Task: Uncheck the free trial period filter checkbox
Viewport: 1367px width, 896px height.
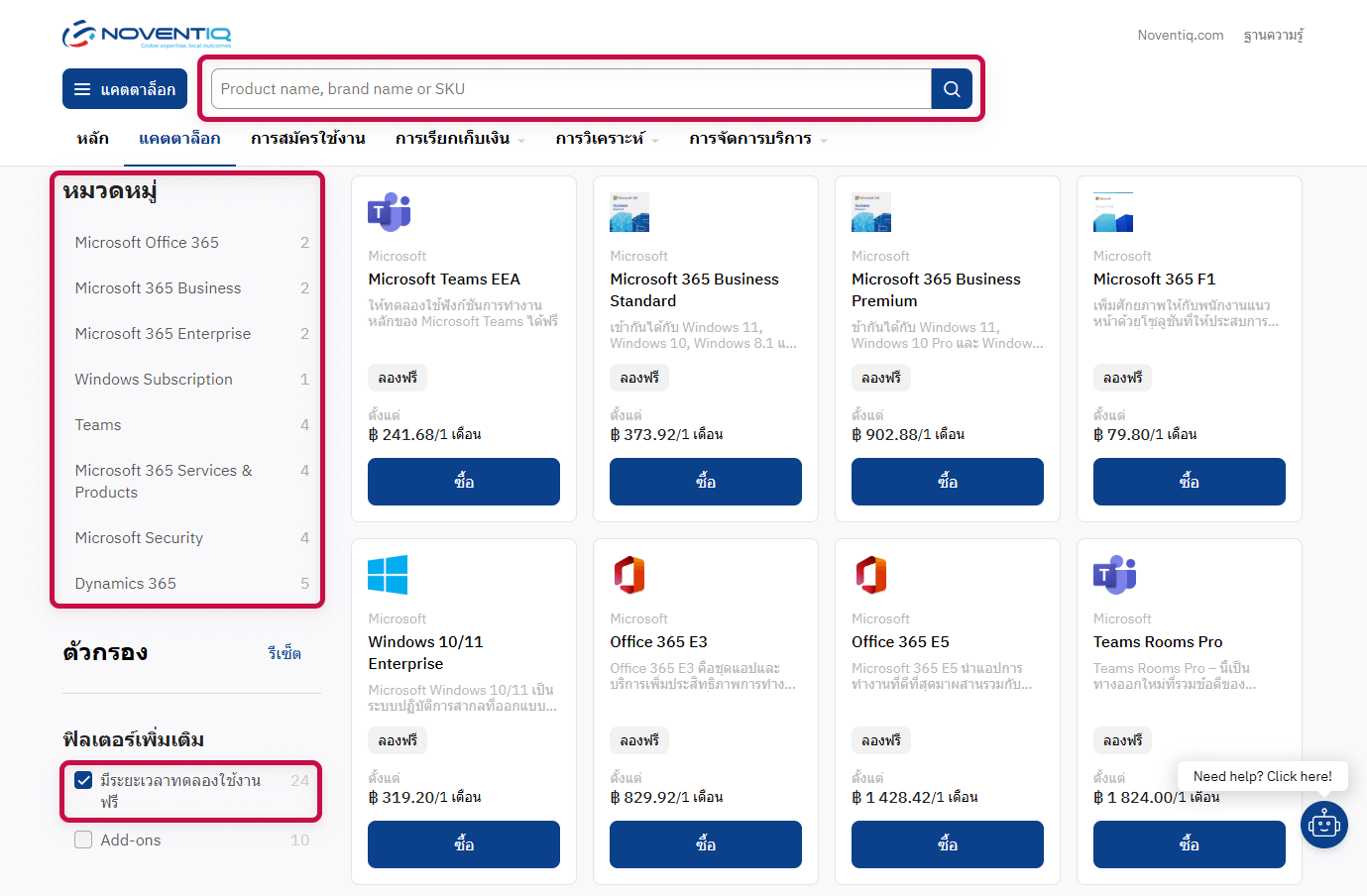Action: point(84,781)
